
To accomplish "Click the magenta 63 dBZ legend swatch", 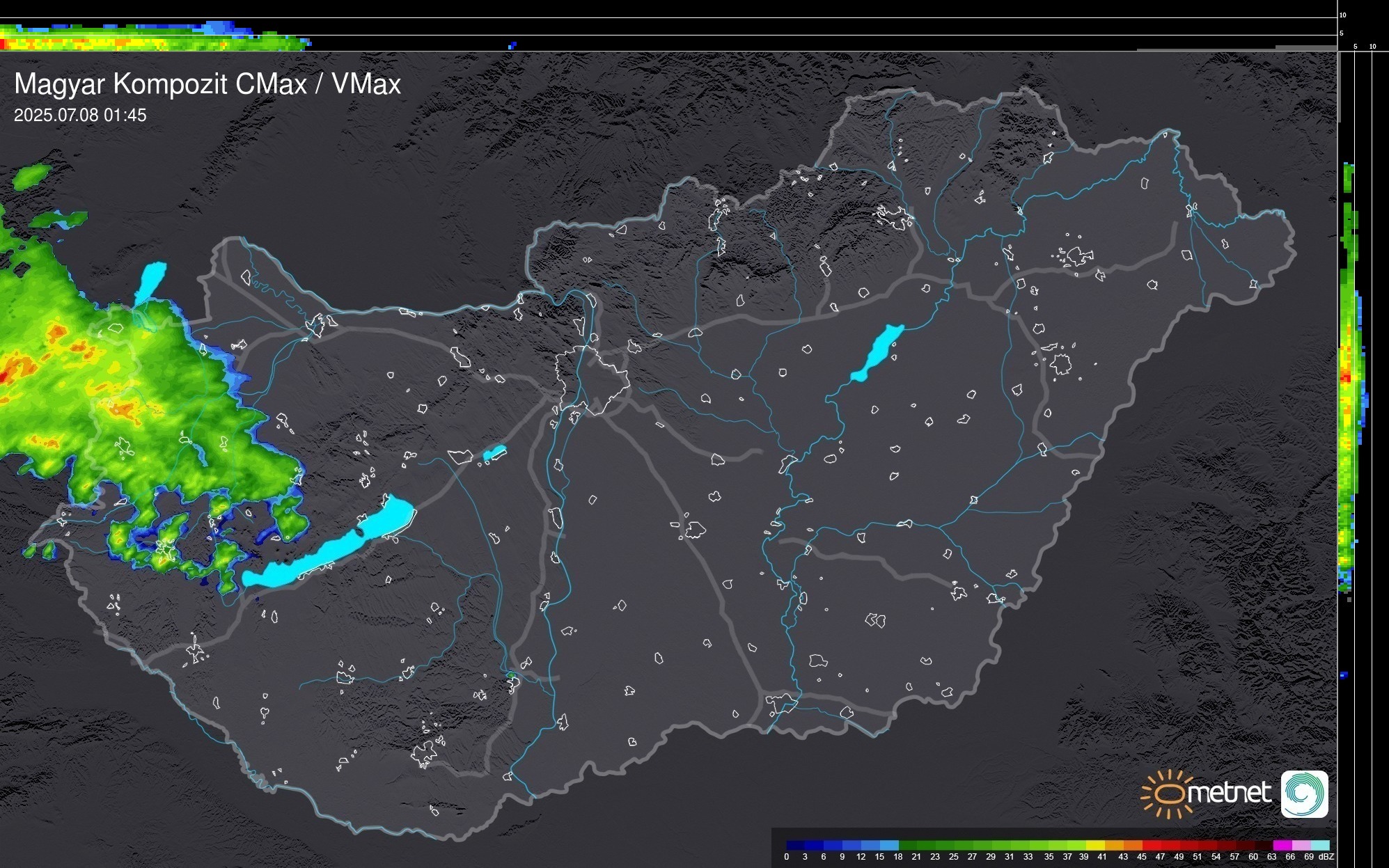I will tap(1282, 845).
